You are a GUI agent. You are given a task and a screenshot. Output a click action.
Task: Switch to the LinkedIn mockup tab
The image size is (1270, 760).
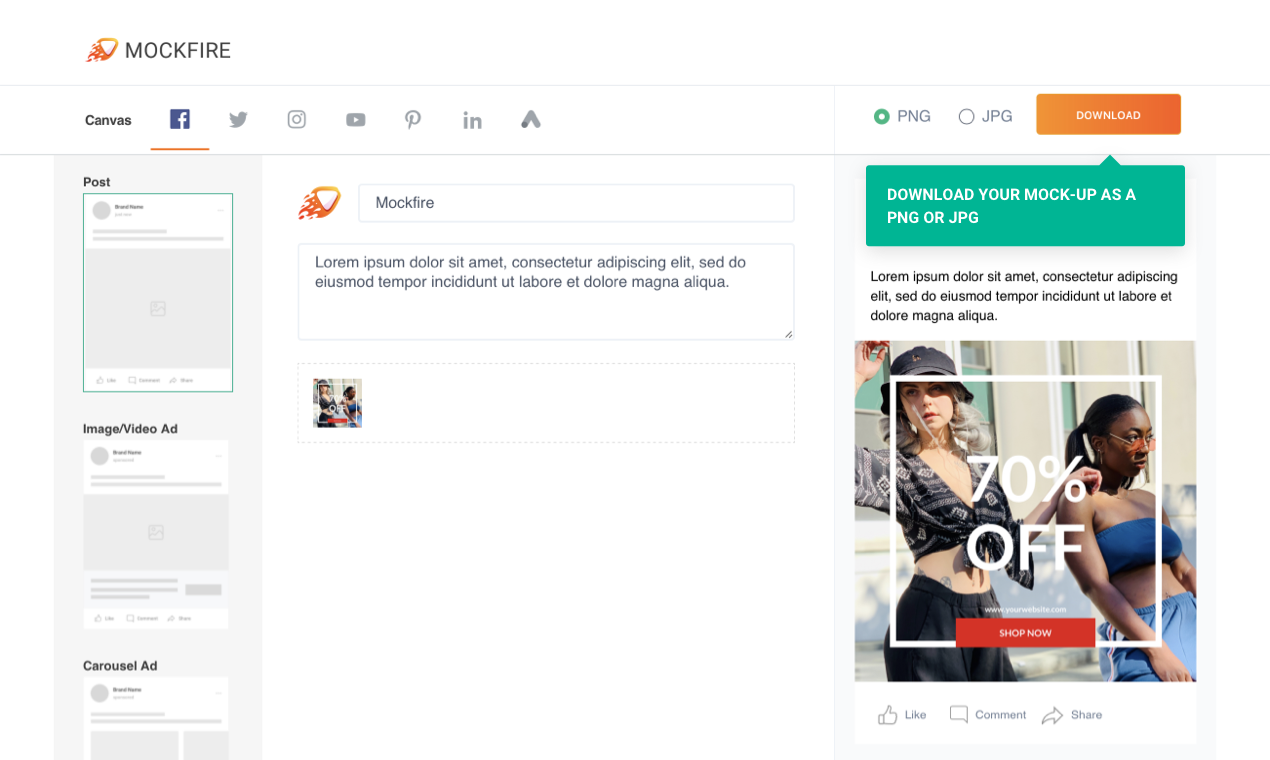[x=472, y=120]
